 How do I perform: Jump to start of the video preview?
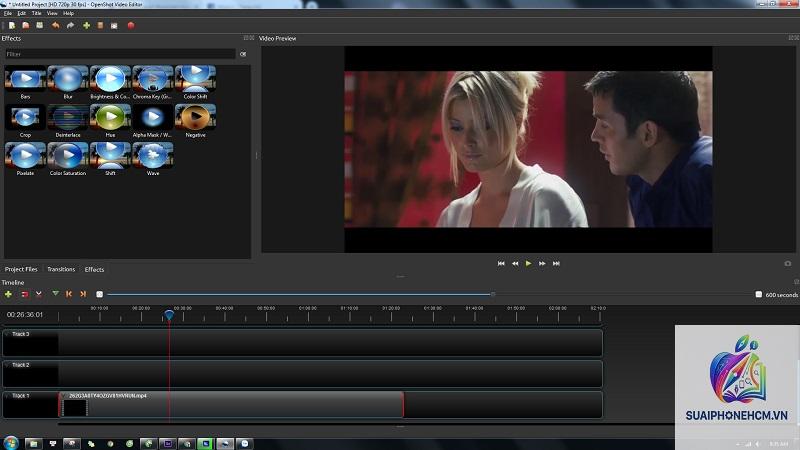coord(501,264)
